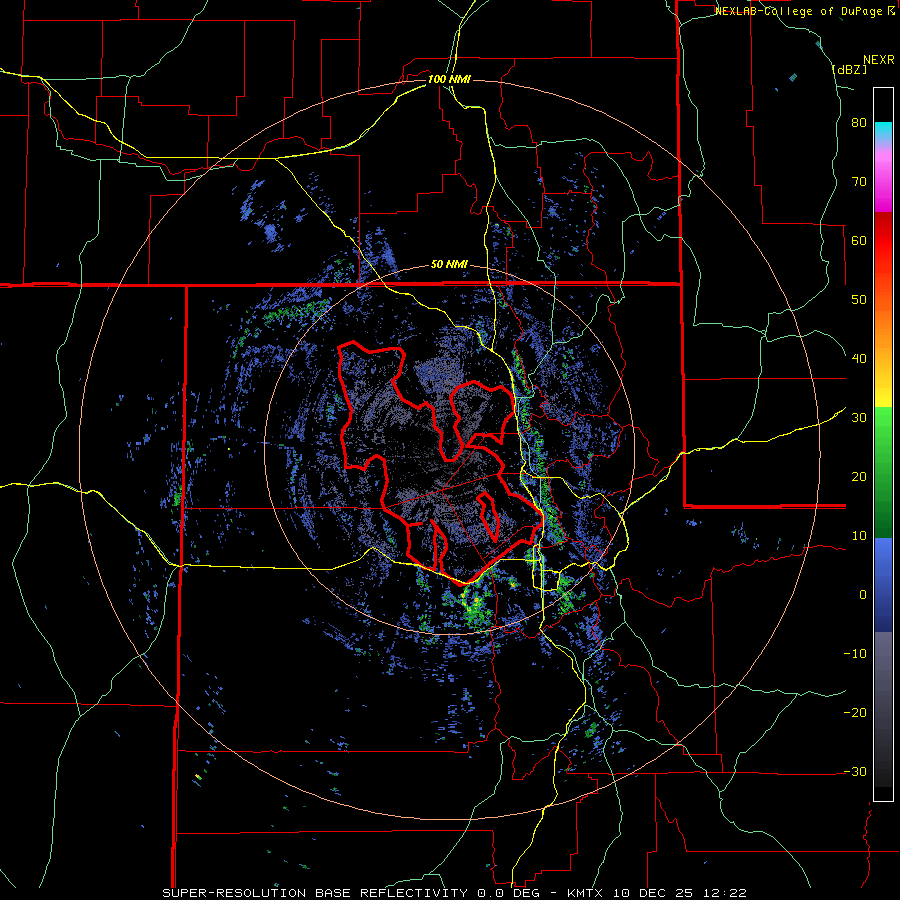Click the 10 value on dBZ scale
This screenshot has width=900, height=900.
point(859,536)
